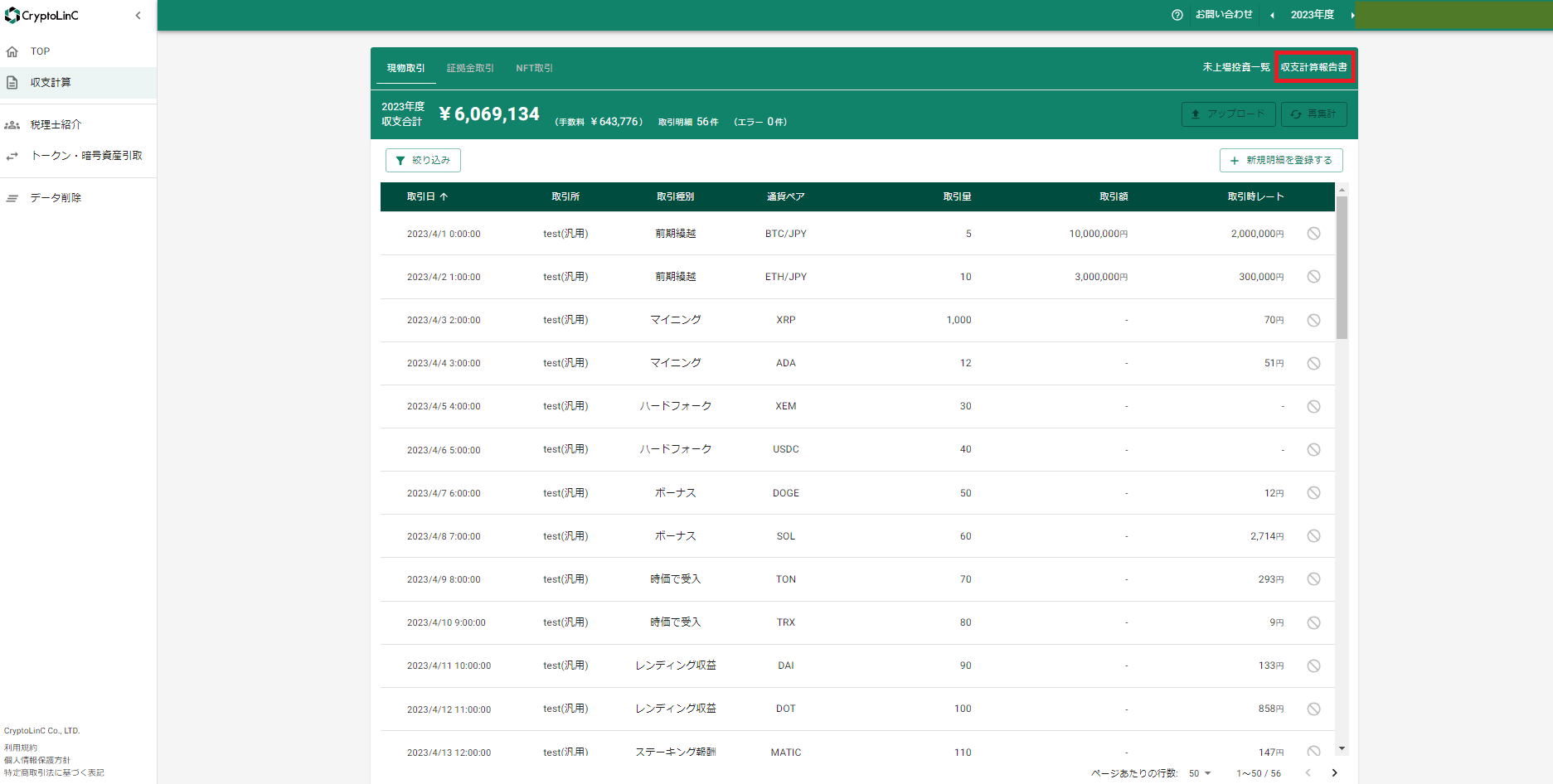This screenshot has height=784, width=1553.
Task: Collapse the sidebar with the chevron
Action: (138, 16)
